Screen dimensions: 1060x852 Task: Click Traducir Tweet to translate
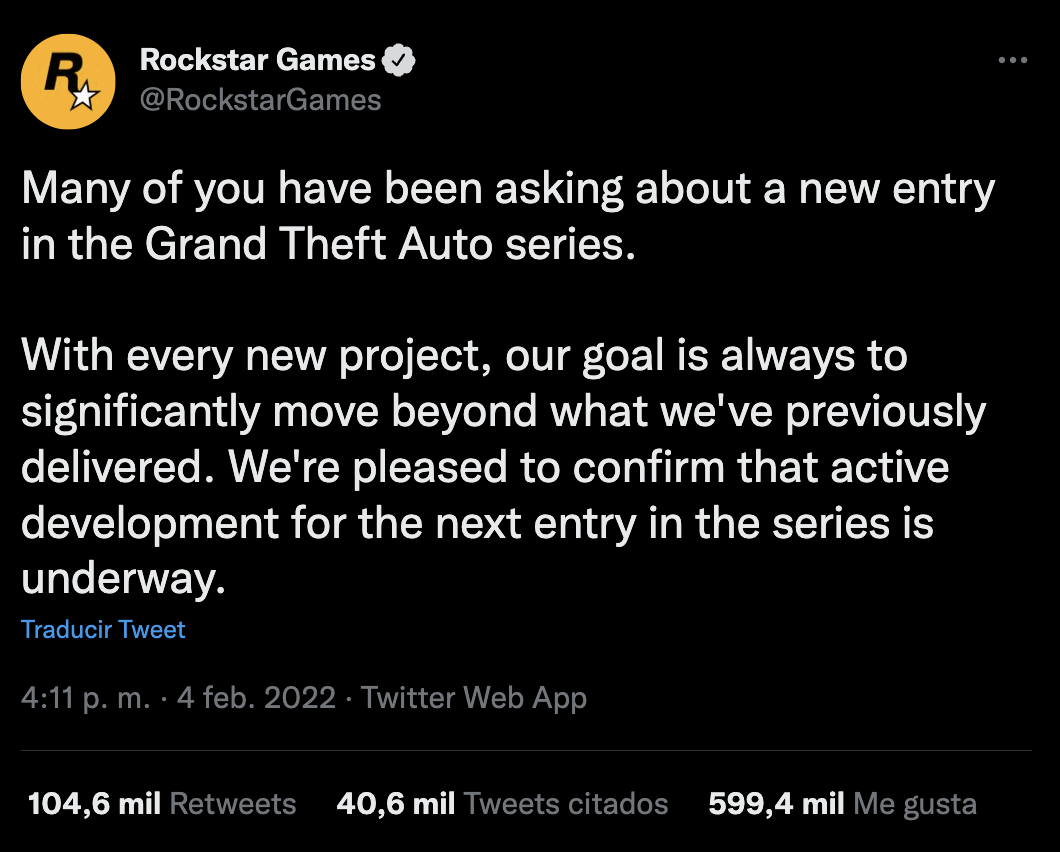pos(103,630)
